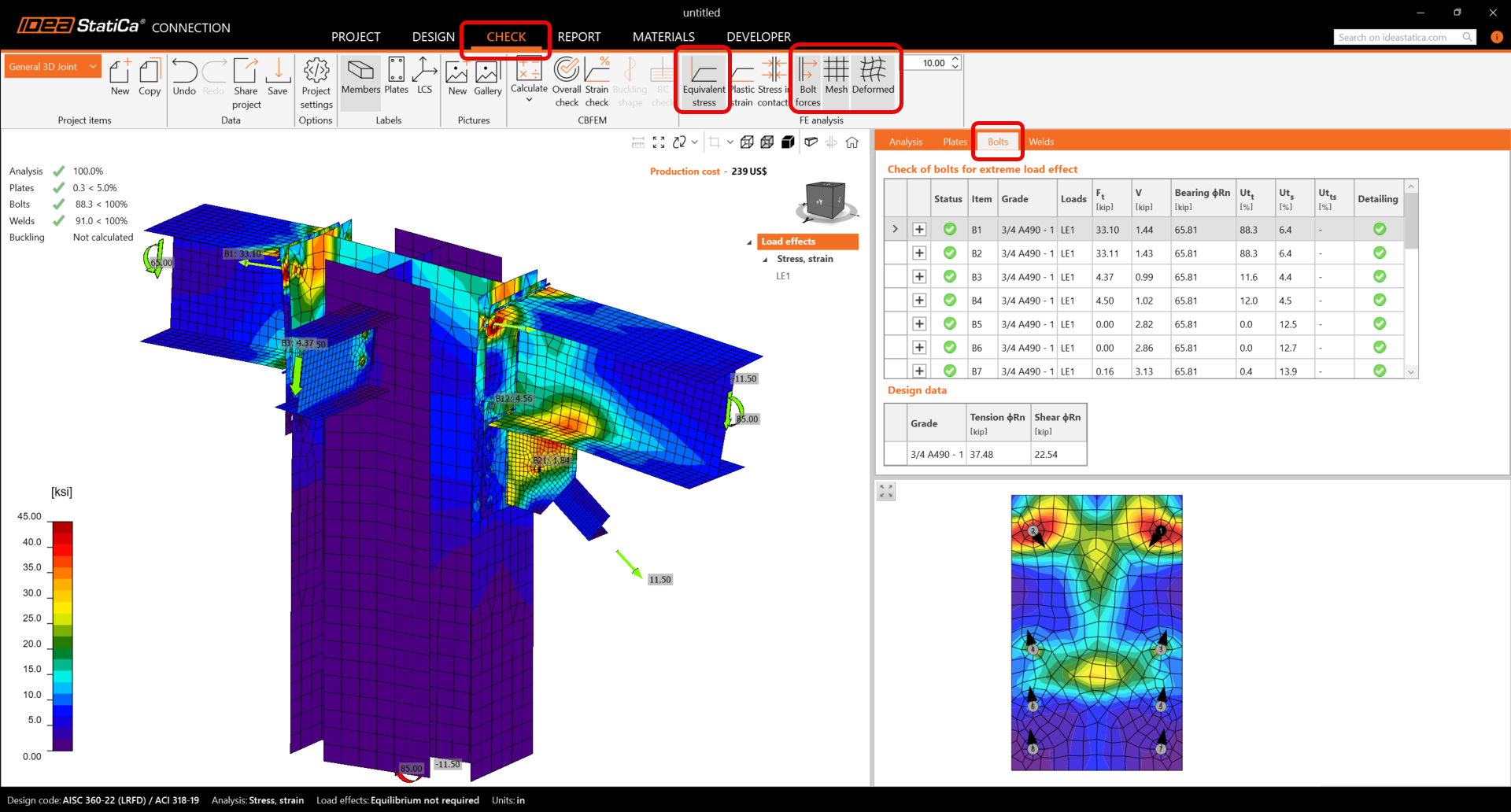Viewport: 1511px width, 812px height.
Task: Toggle the Mesh display
Action: pyautogui.click(x=836, y=76)
